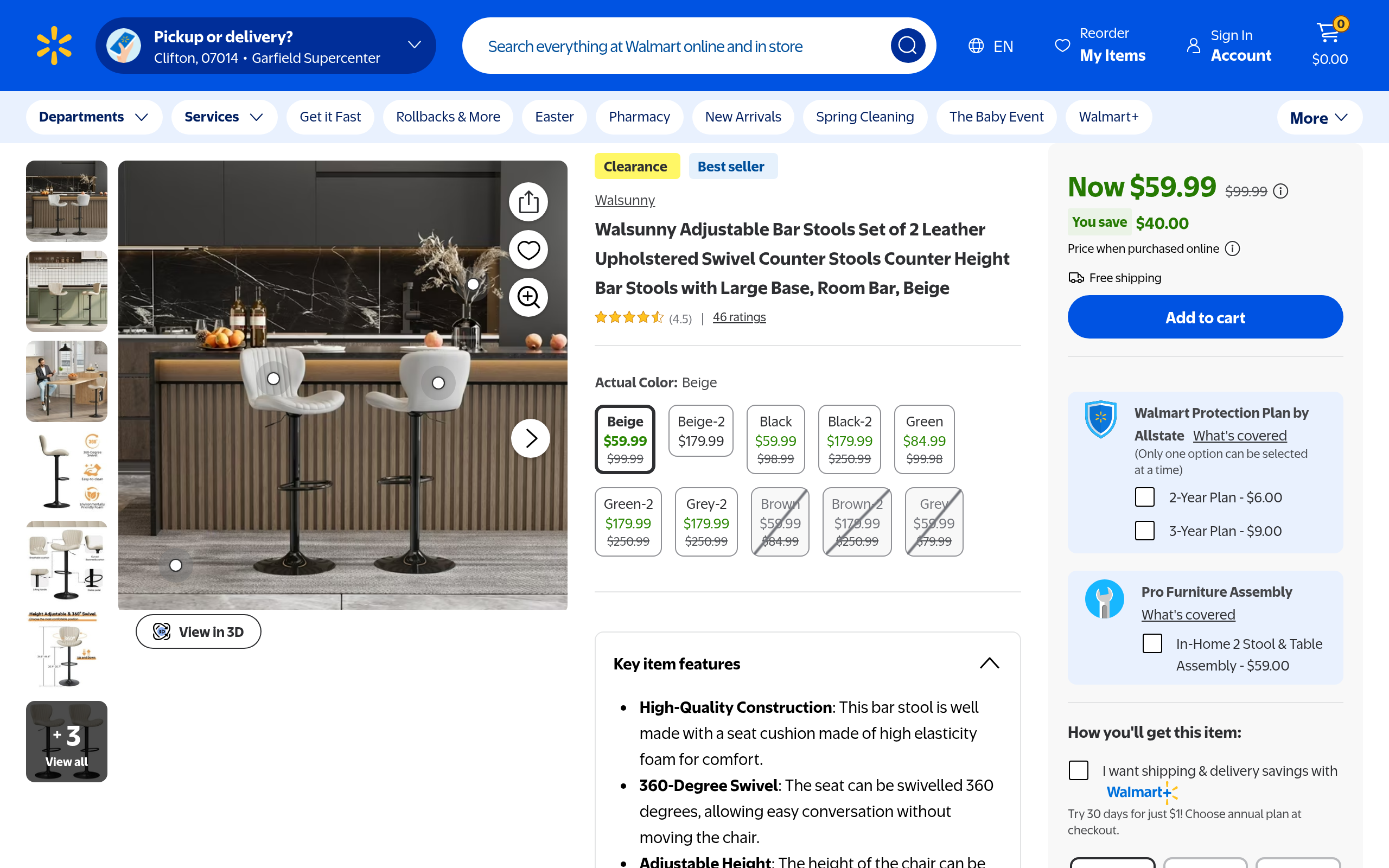Go to the Pharmacy section

[x=639, y=117]
